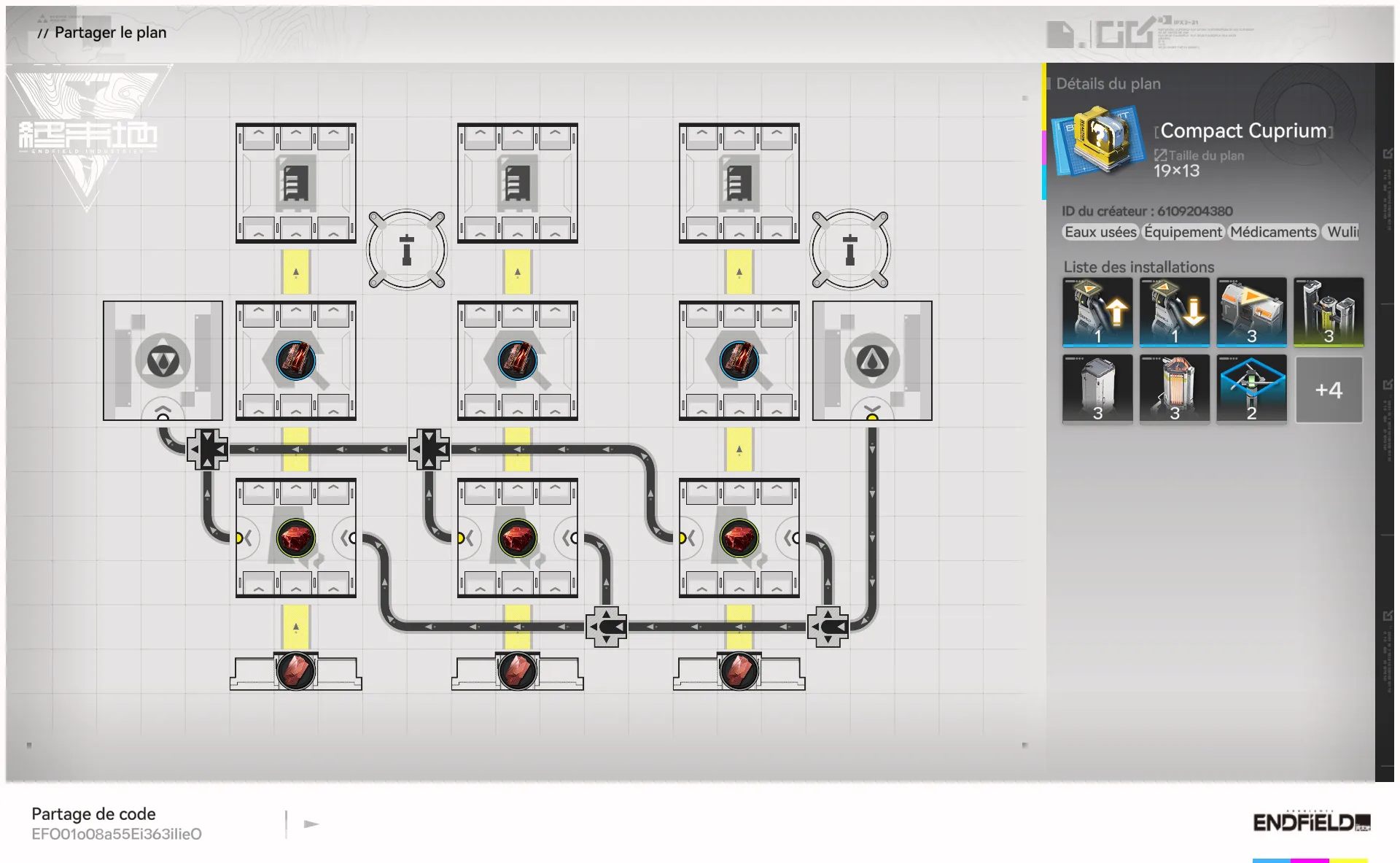Select the upward arrow pump installation icon
1400x863 pixels.
(1097, 311)
